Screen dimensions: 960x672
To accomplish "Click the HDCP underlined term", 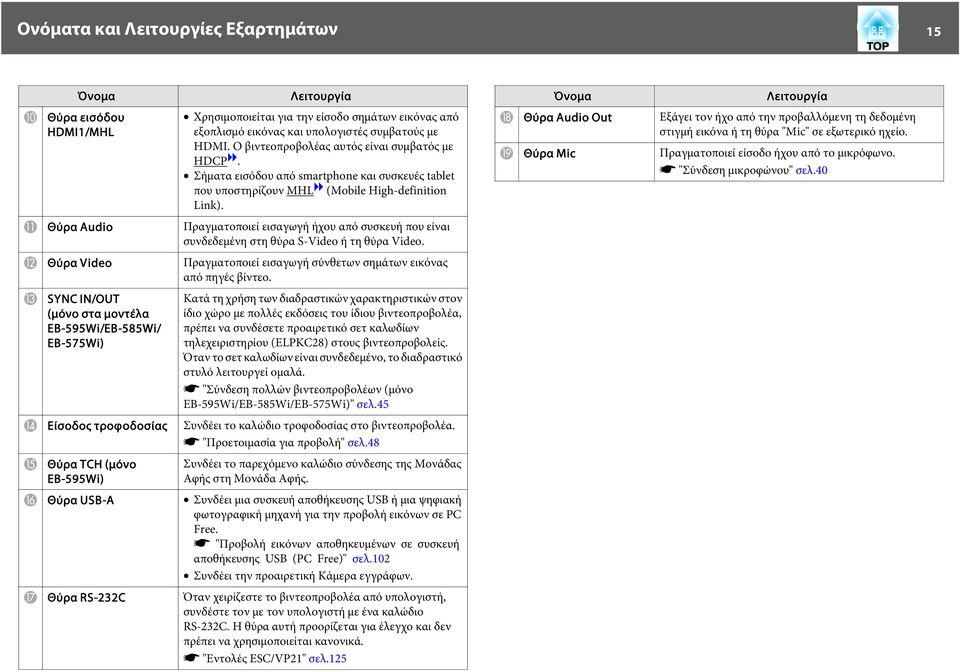I will pyautogui.click(x=210, y=161).
